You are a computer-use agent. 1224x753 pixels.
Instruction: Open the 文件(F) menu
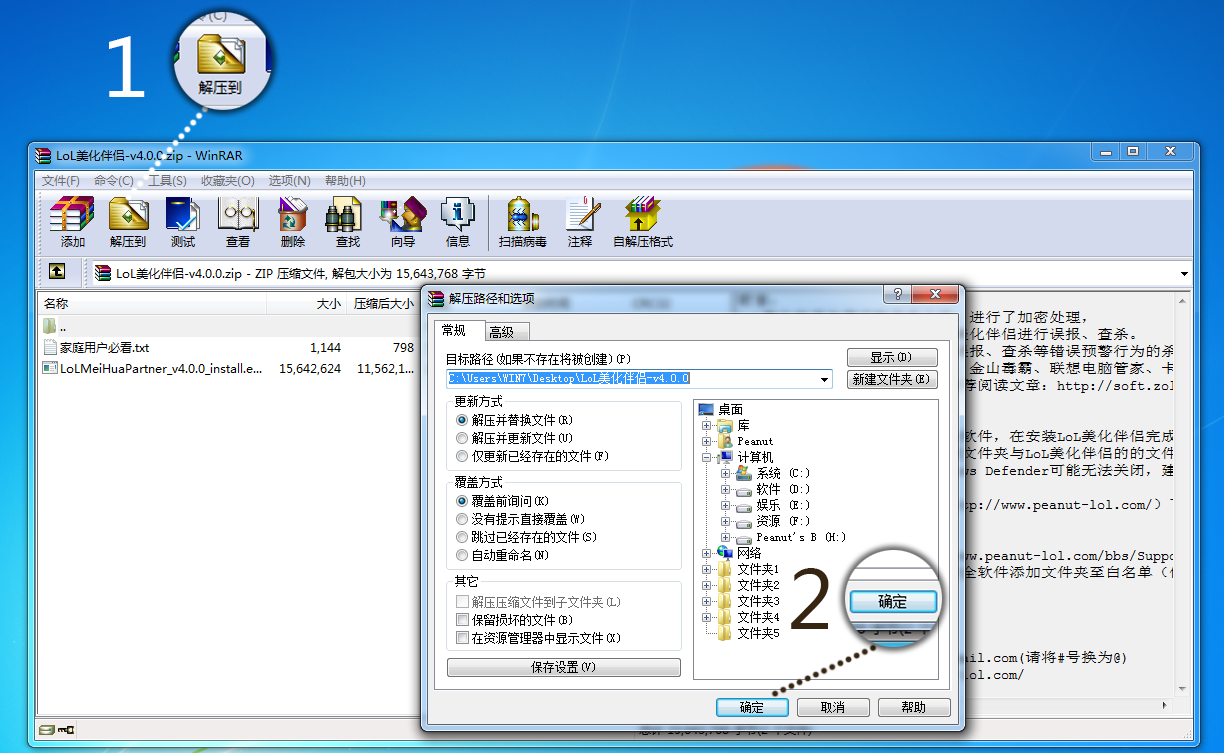(60, 181)
